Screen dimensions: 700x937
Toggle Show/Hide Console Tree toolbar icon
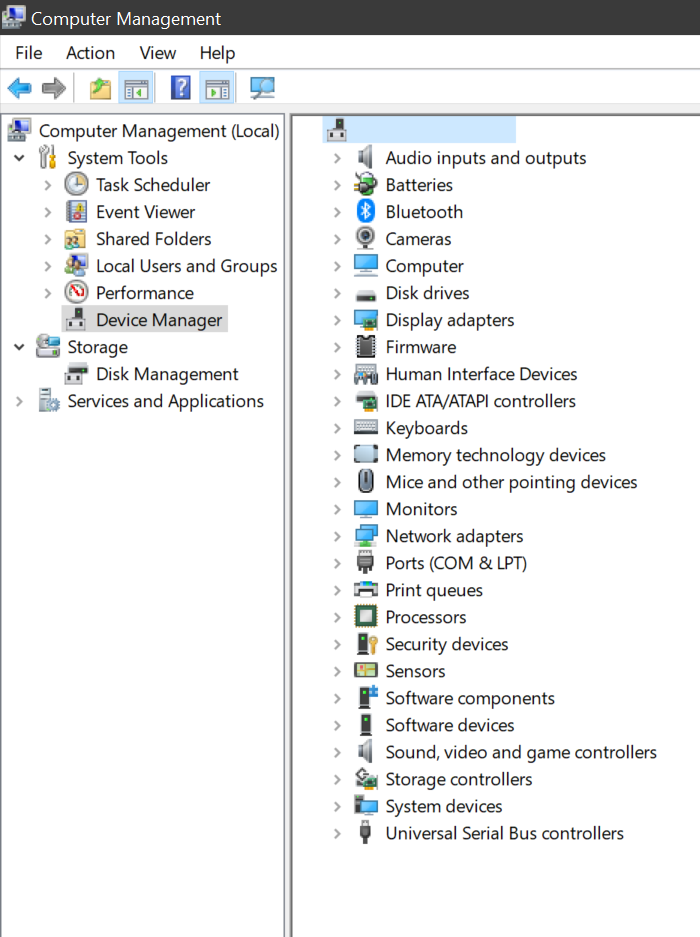[x=136, y=88]
